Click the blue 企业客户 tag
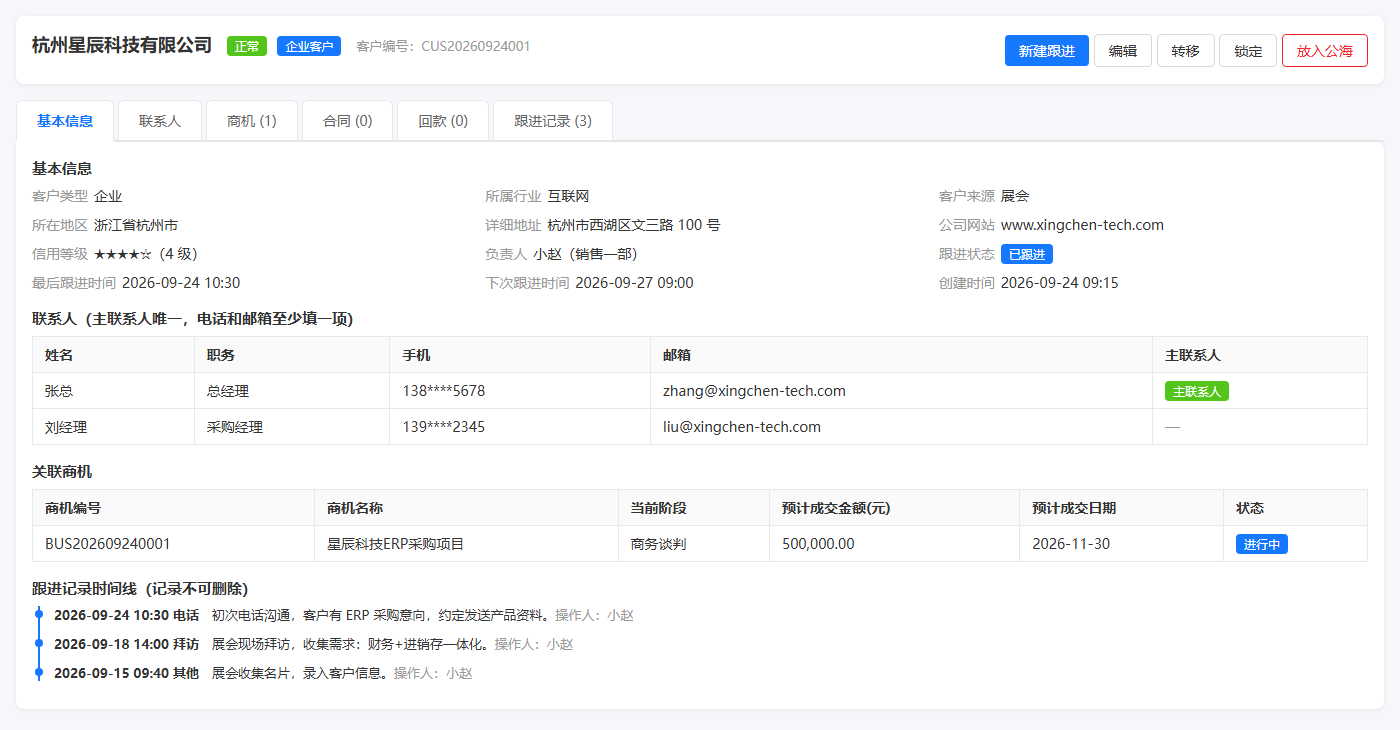 pos(309,46)
